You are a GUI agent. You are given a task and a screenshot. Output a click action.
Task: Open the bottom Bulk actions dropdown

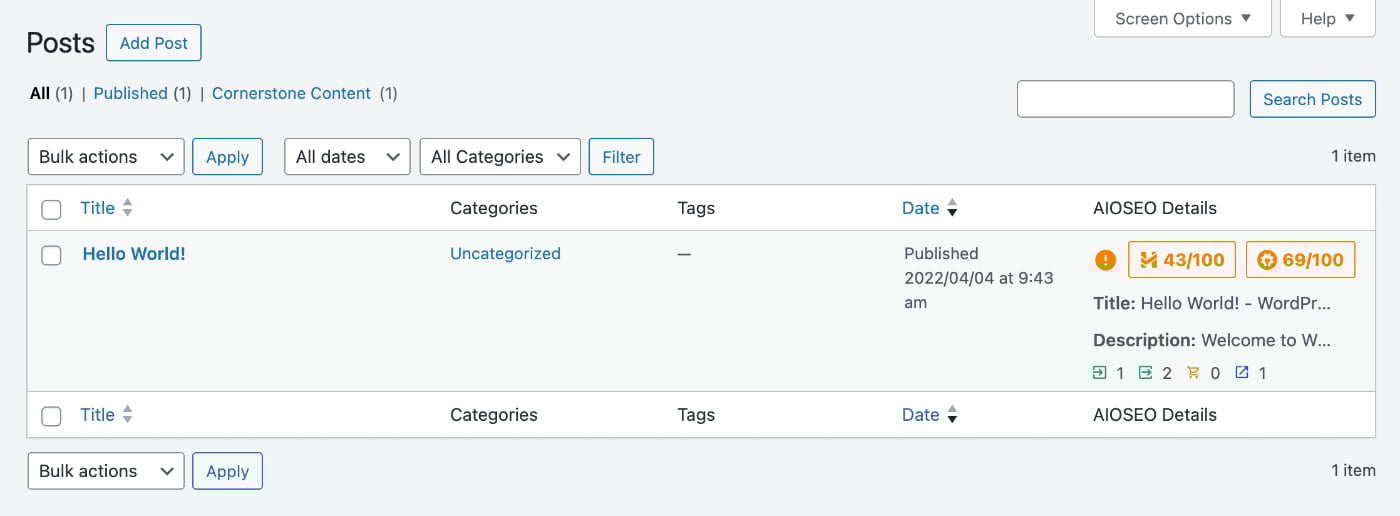pos(106,471)
